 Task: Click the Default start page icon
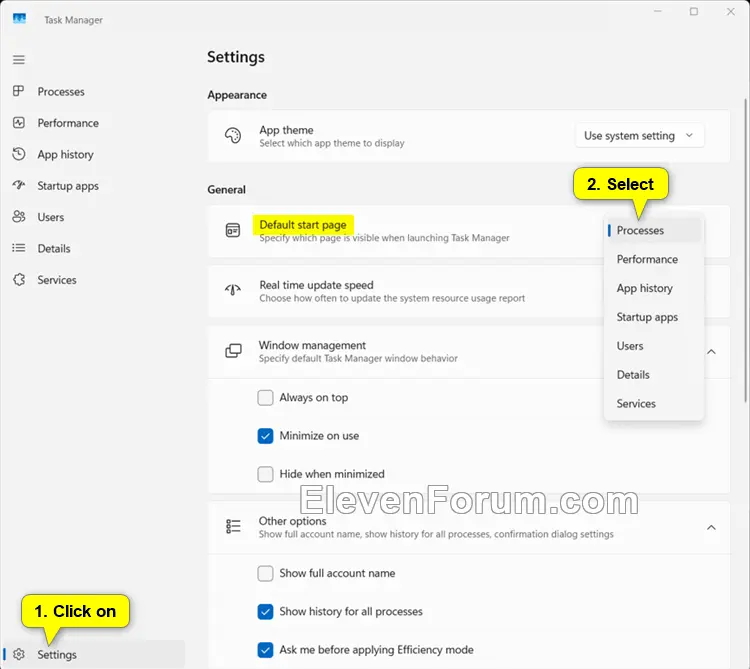point(233,230)
